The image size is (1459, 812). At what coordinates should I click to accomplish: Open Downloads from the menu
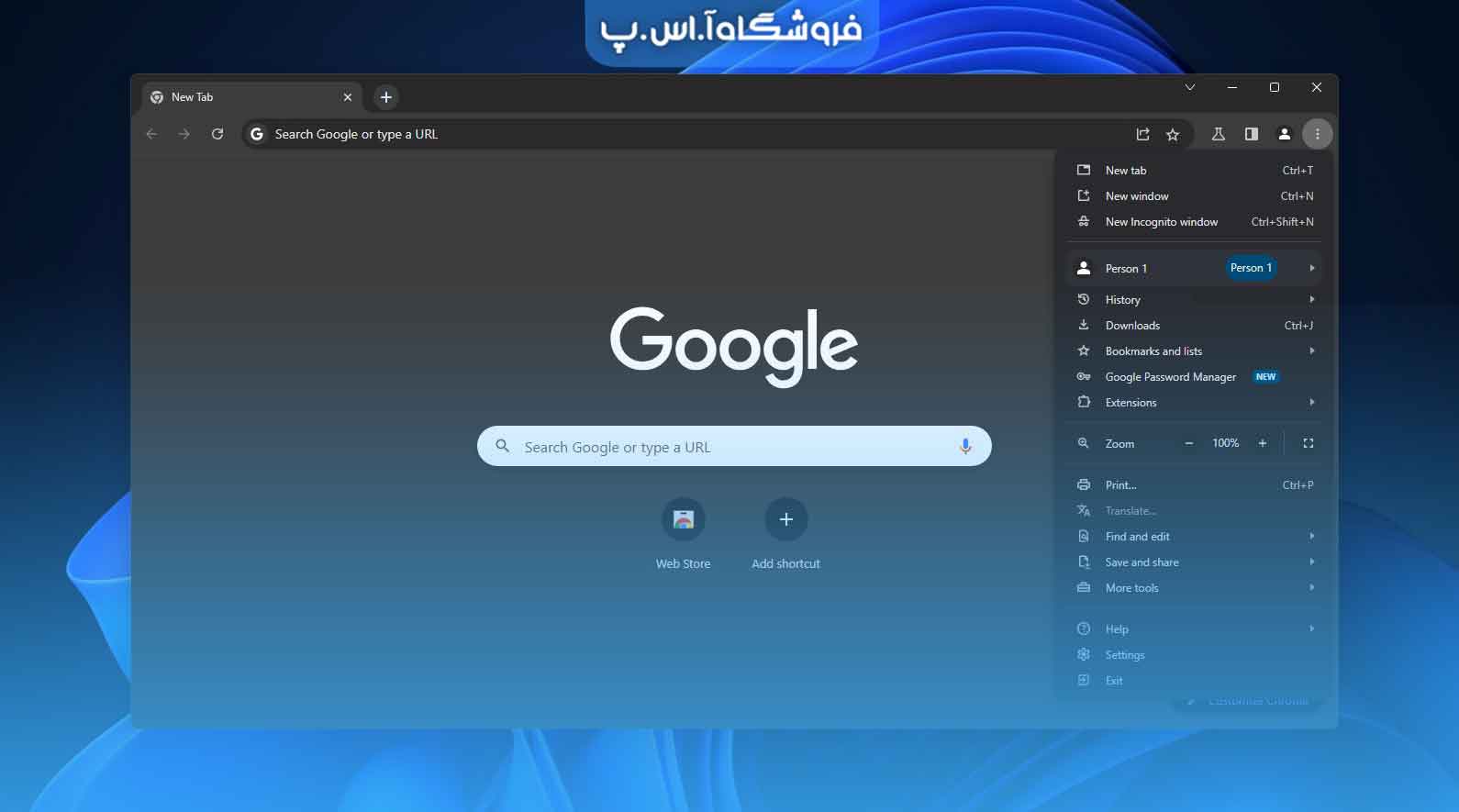(x=1194, y=326)
